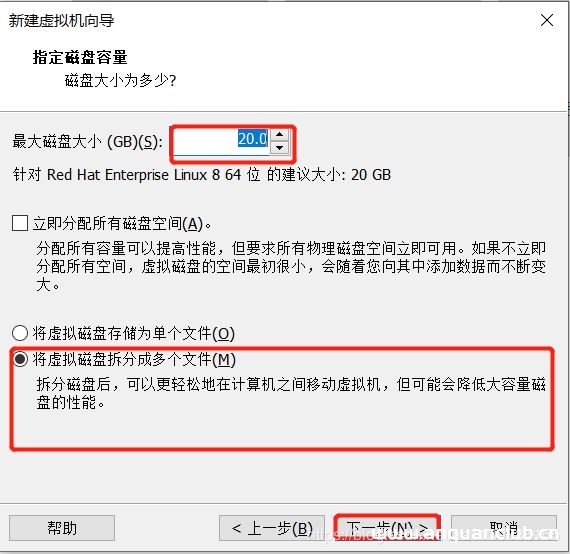Abort wizard via 取消 button
Viewport: 570px width, 554px height.
point(504,527)
